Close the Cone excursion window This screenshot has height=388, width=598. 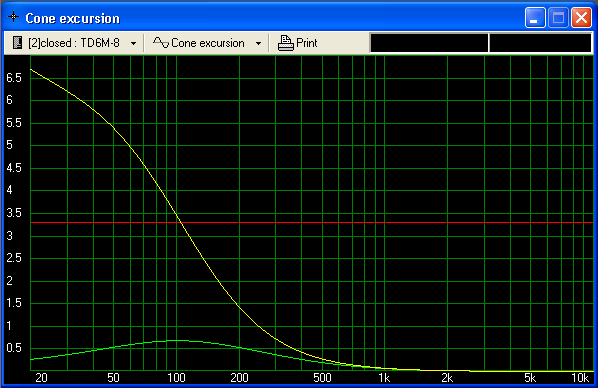(581, 18)
